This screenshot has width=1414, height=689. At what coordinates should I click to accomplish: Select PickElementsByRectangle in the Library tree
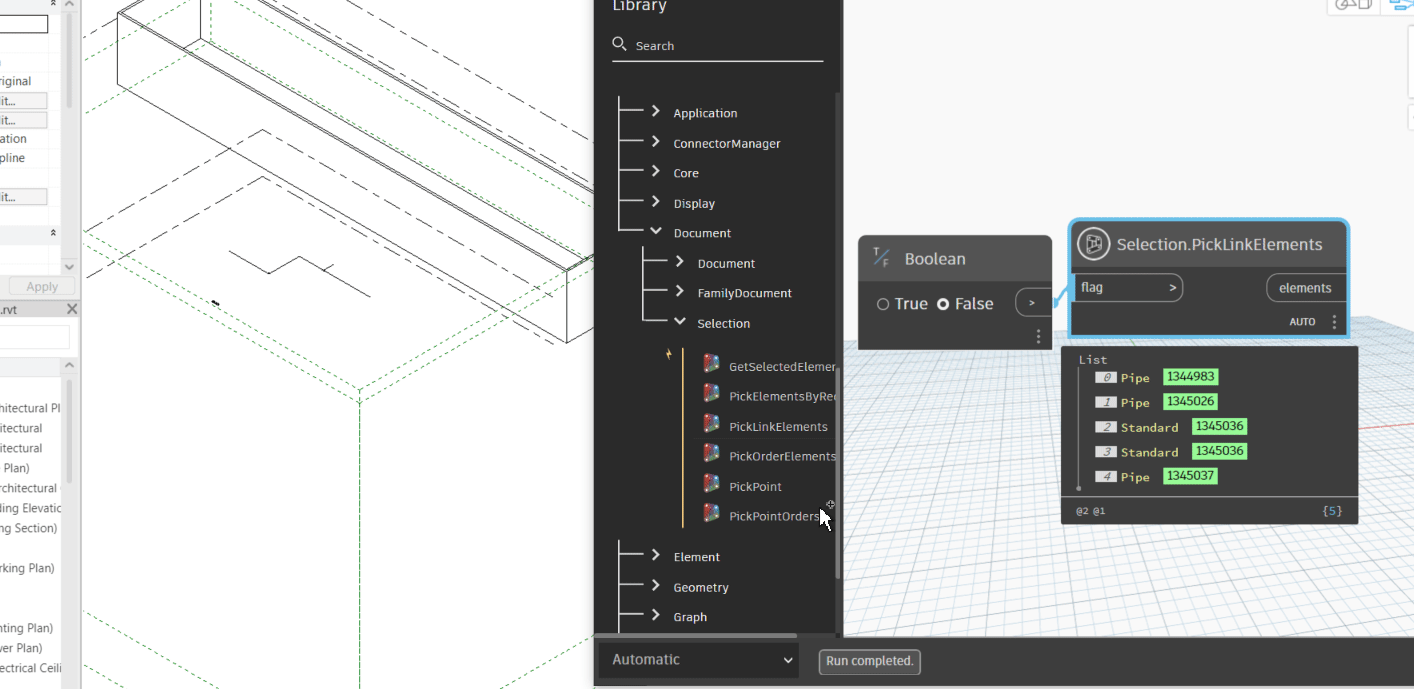782,396
